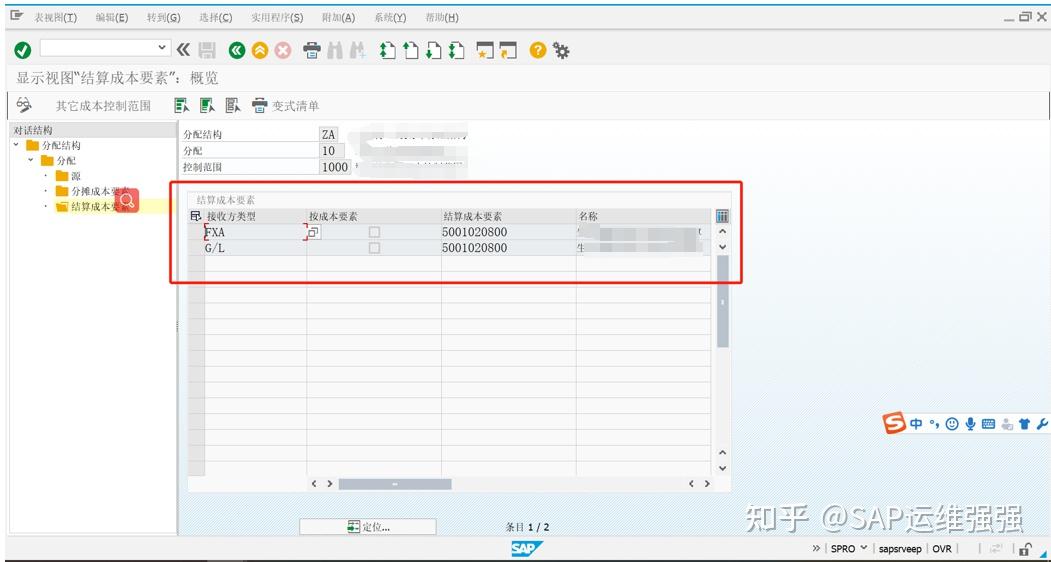
Task: Click the Find binoculars icon
Action: (x=334, y=50)
